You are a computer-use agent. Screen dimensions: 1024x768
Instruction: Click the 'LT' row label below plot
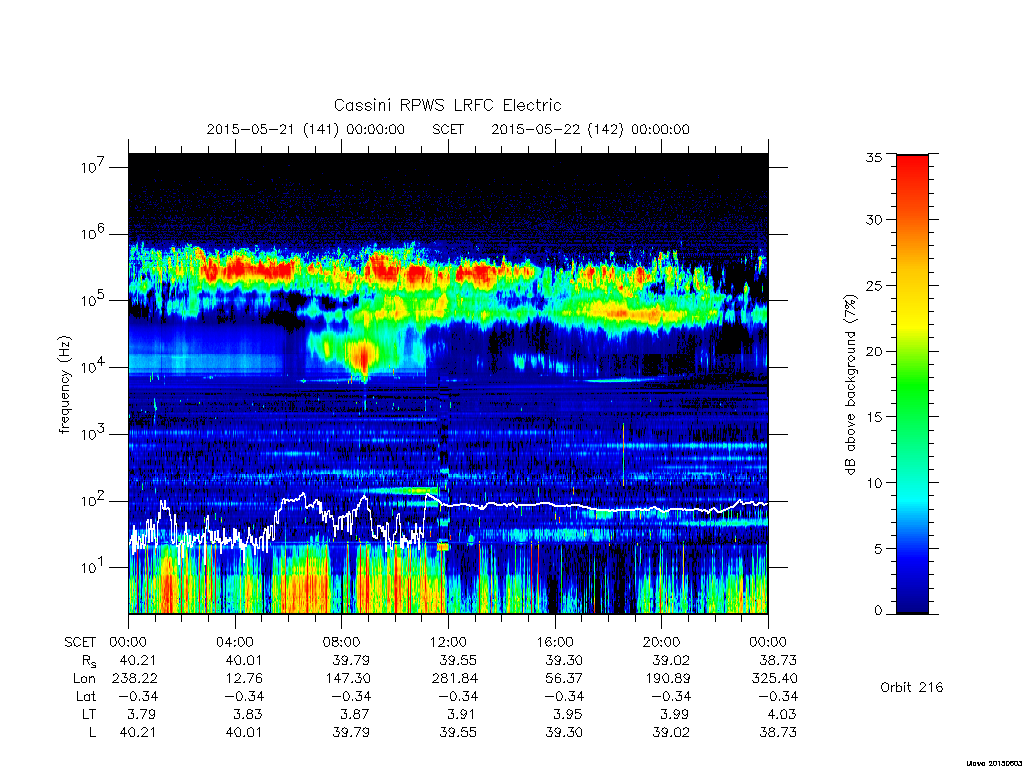89,714
